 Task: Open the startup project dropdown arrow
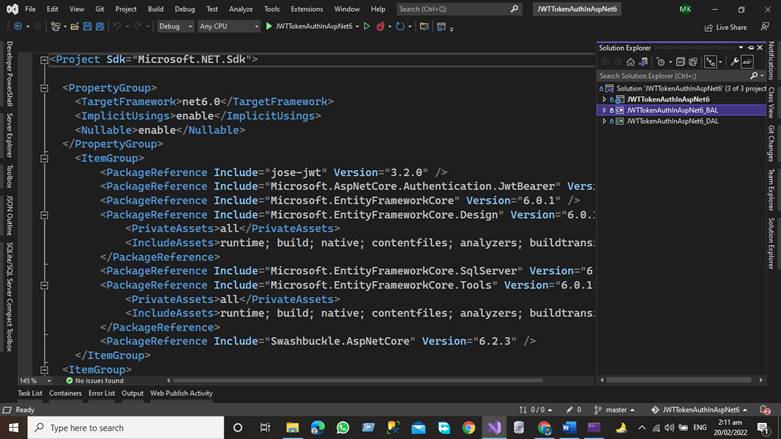coord(357,26)
